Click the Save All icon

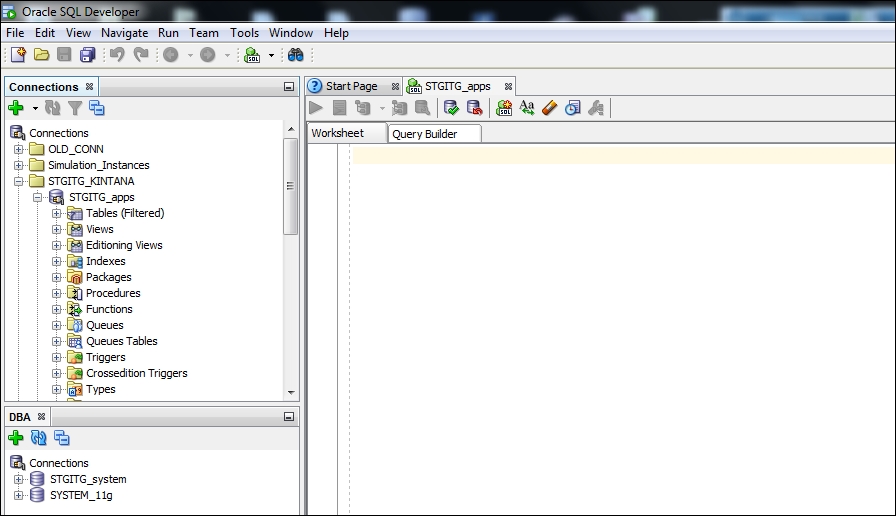tap(87, 55)
